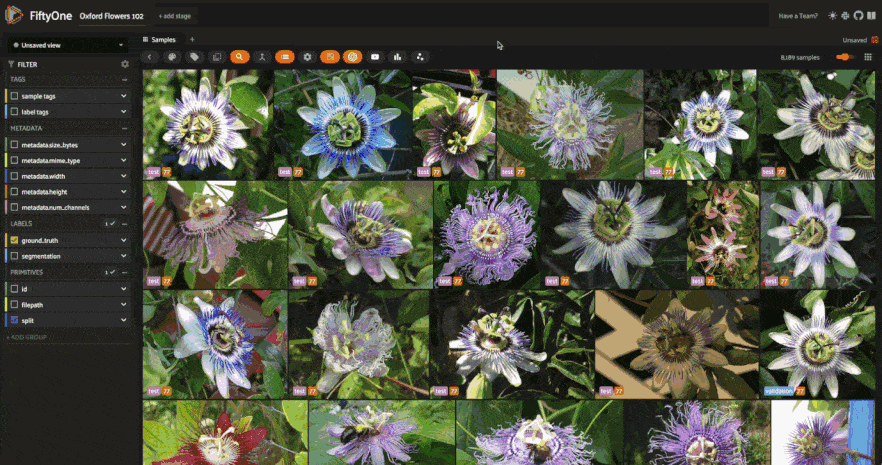Click the Have a Team? link
The width and height of the screenshot is (882, 465).
[798, 16]
